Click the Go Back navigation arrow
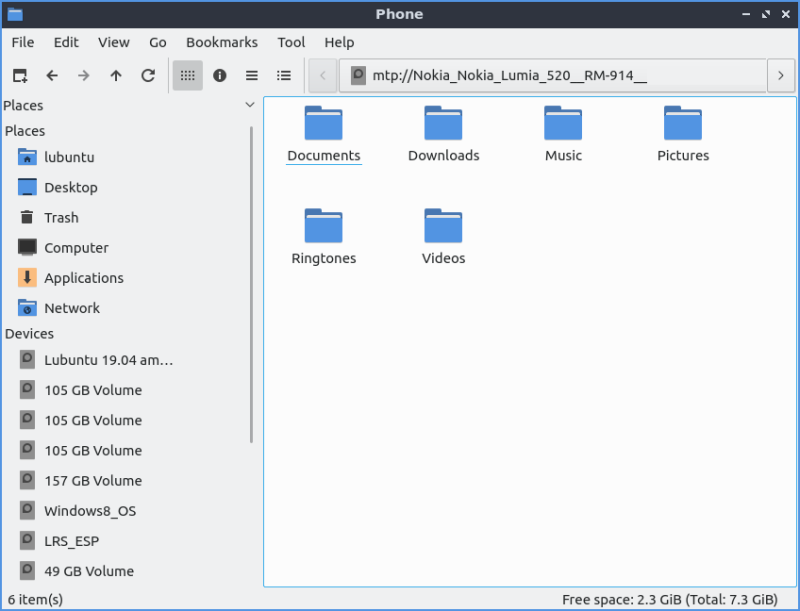 coord(52,75)
